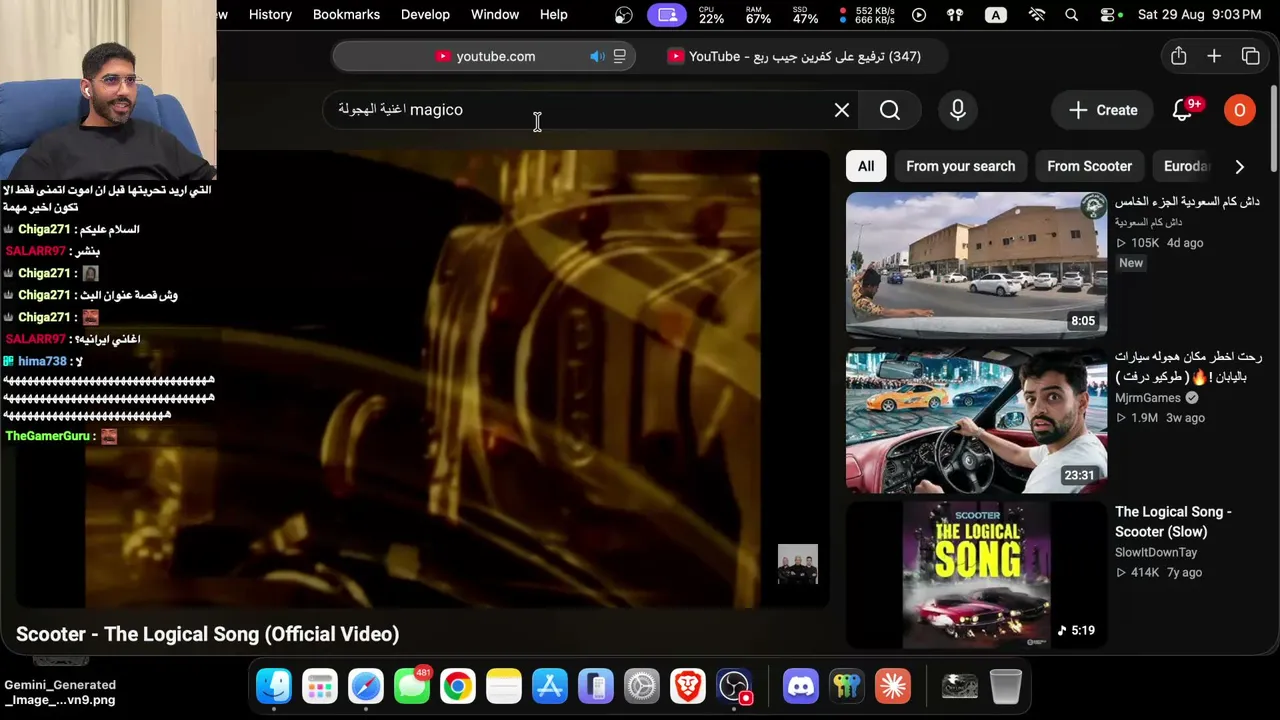Mute the audio-playing youtube.com tab
Image resolution: width=1280 pixels, height=720 pixels.
[x=597, y=56]
